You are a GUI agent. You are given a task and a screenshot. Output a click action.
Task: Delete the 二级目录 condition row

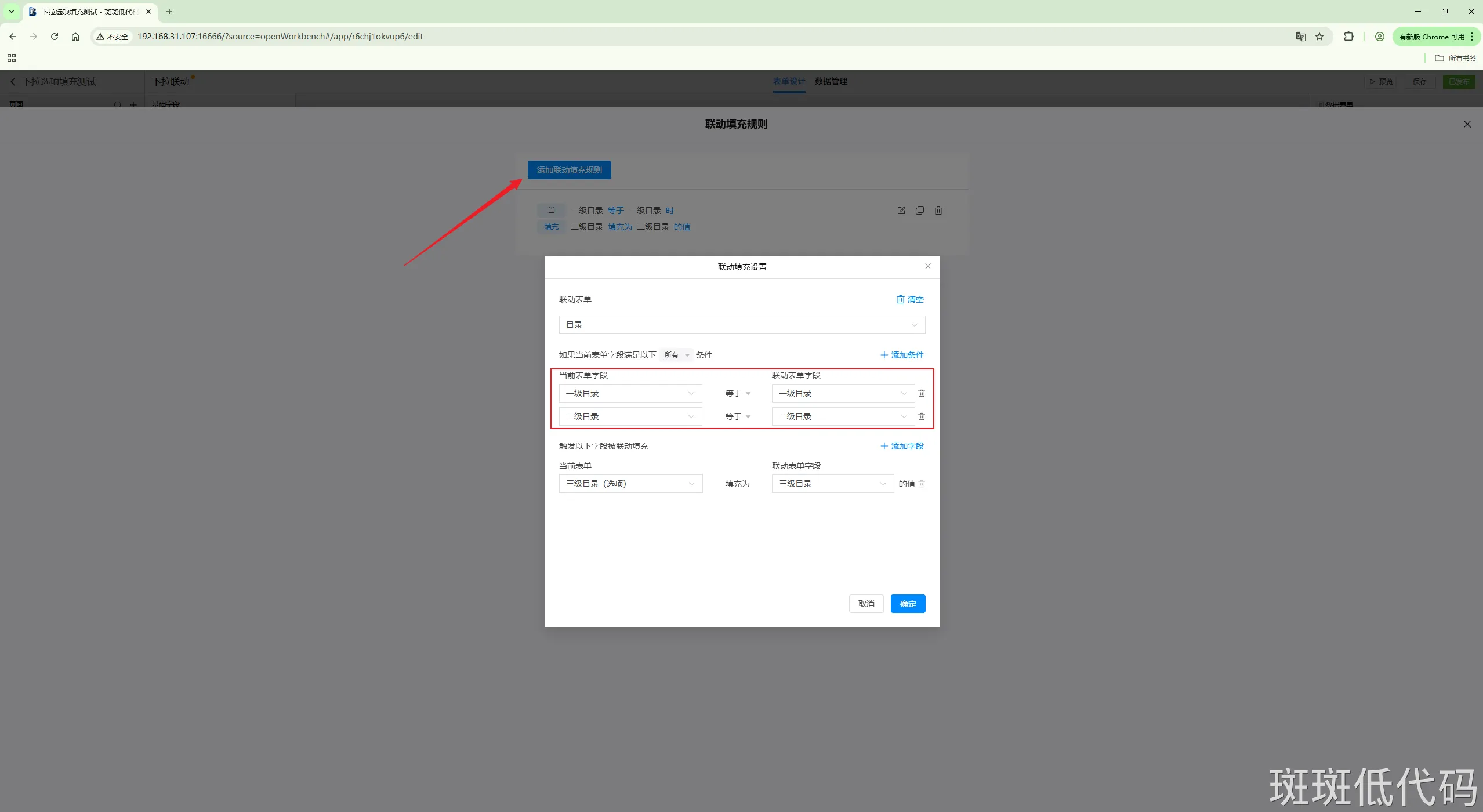921,416
